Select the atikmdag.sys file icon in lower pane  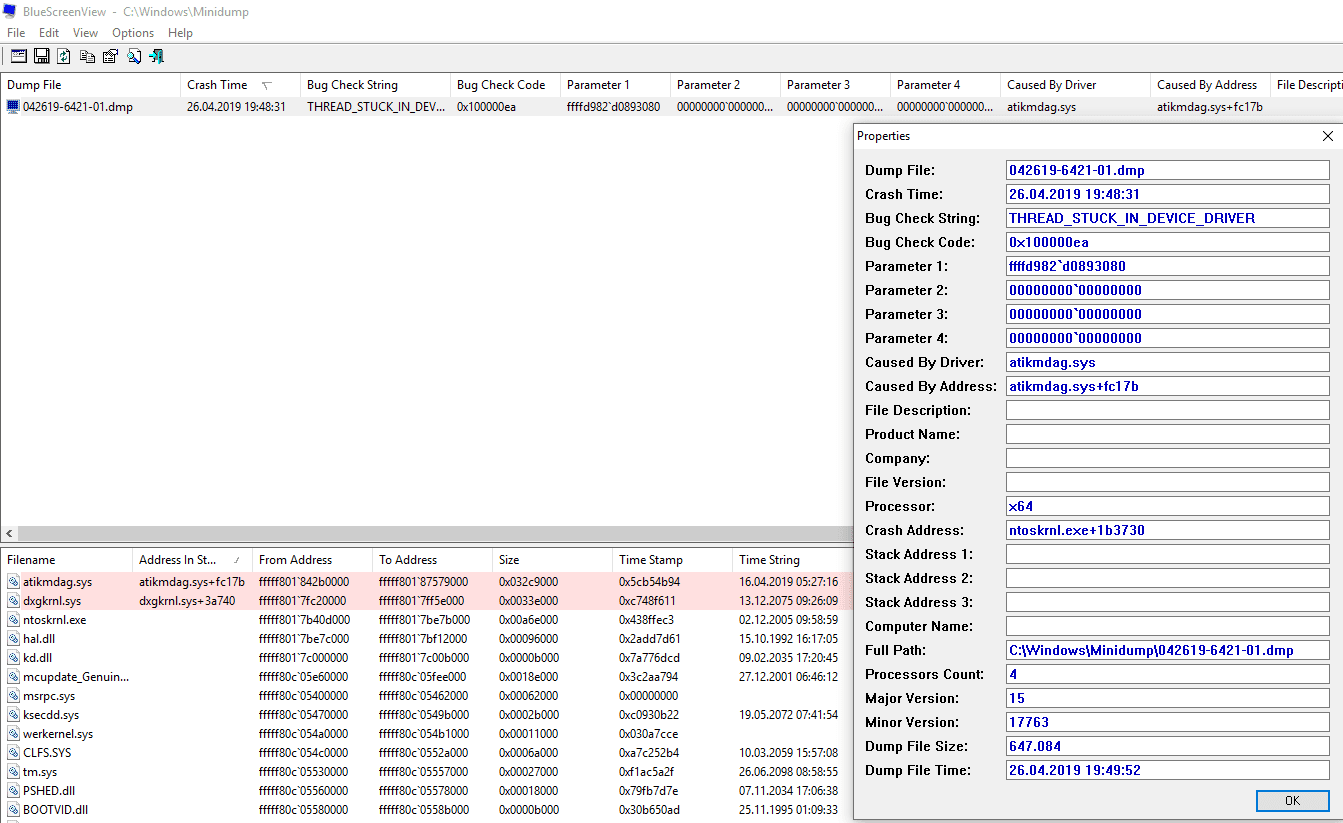(13, 582)
